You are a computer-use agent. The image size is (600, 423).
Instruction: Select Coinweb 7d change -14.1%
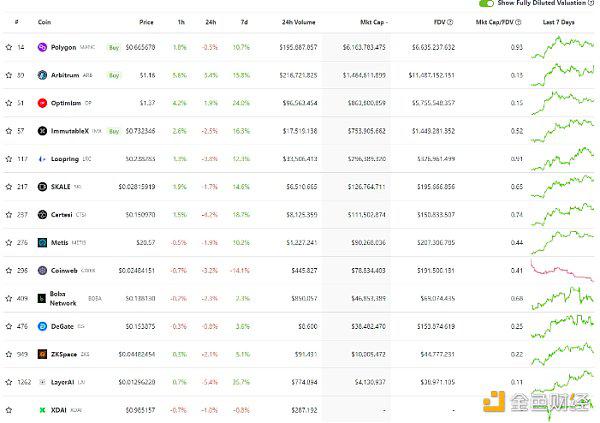coord(240,271)
